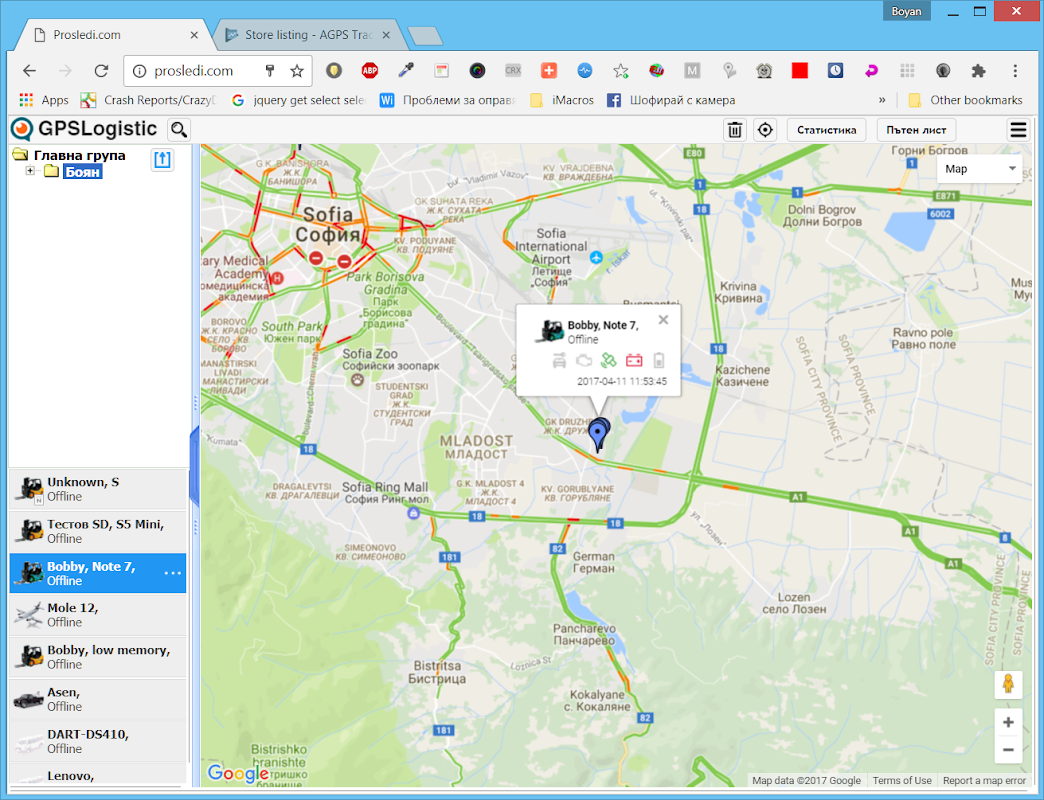Expand the Боян folder tree node
Viewport: 1044px width, 800px height.
30,171
